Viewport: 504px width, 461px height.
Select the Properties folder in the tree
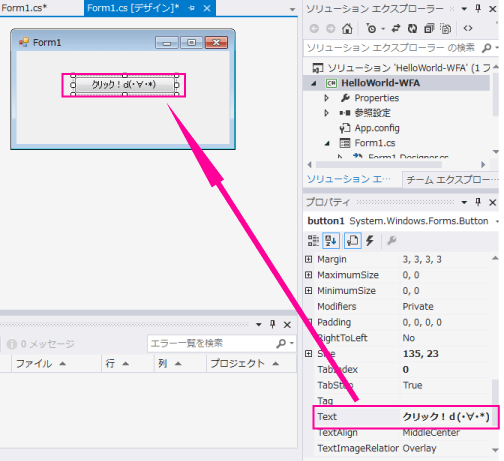tap(376, 98)
